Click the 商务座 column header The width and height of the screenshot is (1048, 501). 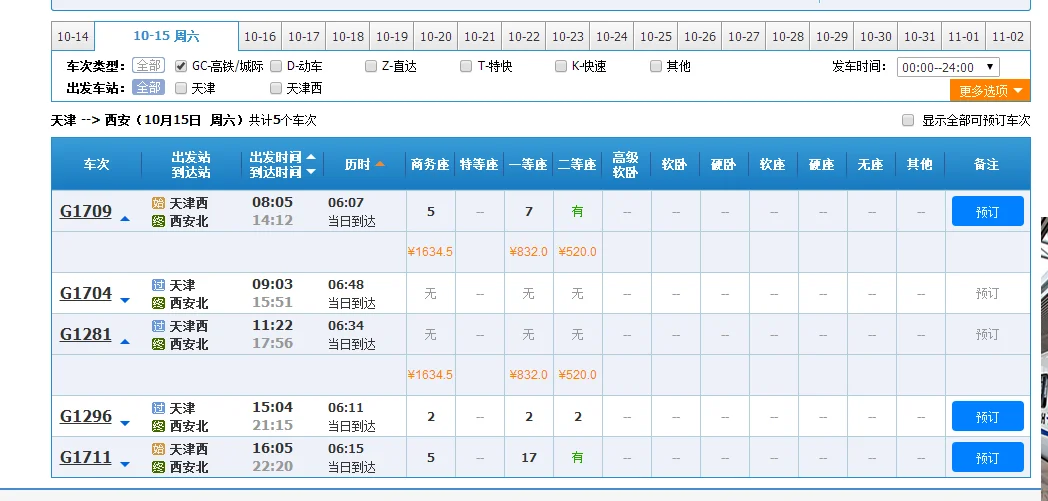(430, 165)
